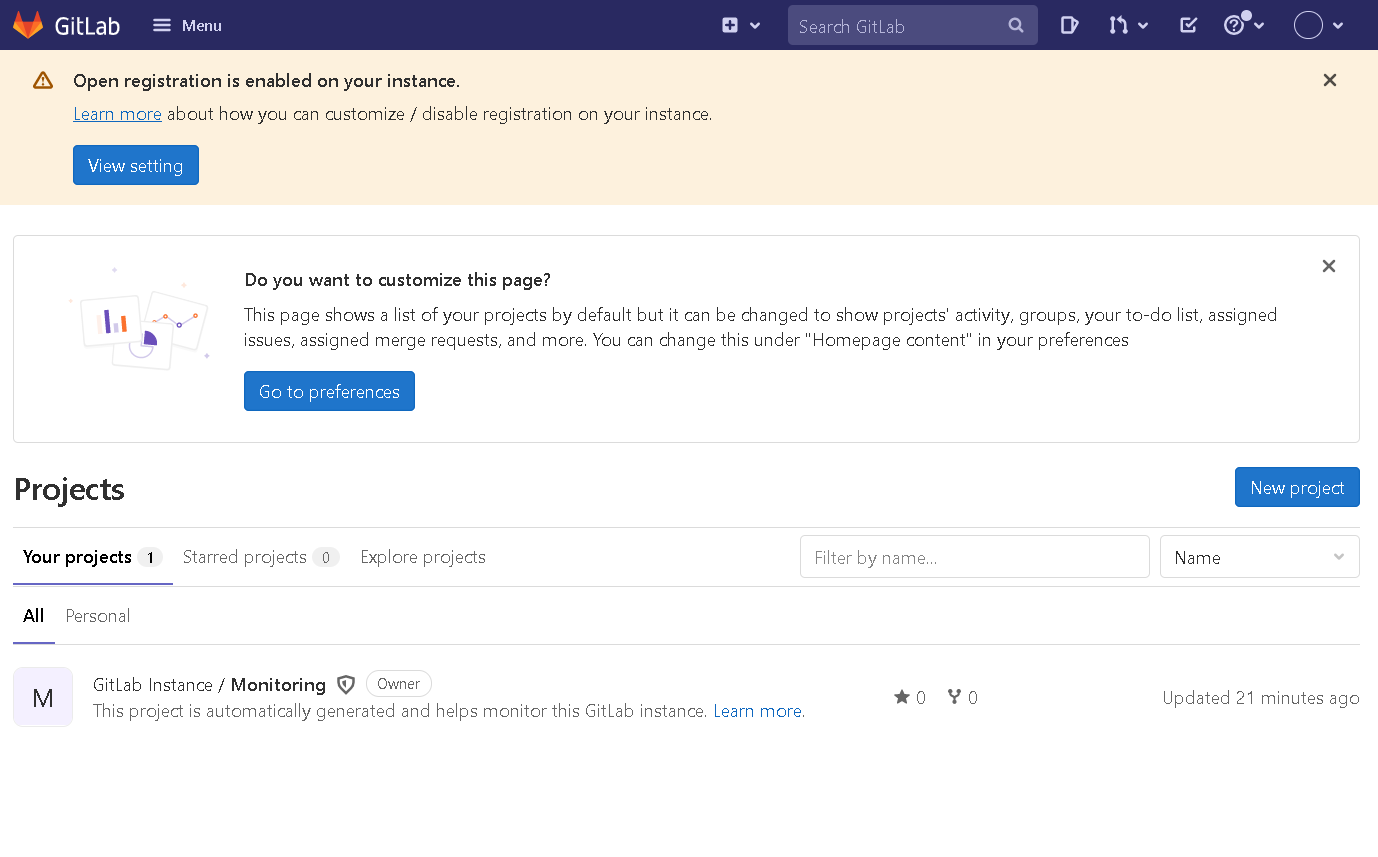This screenshot has height=857, width=1378.
Task: Switch to Starred projects tab
Action: tap(261, 557)
